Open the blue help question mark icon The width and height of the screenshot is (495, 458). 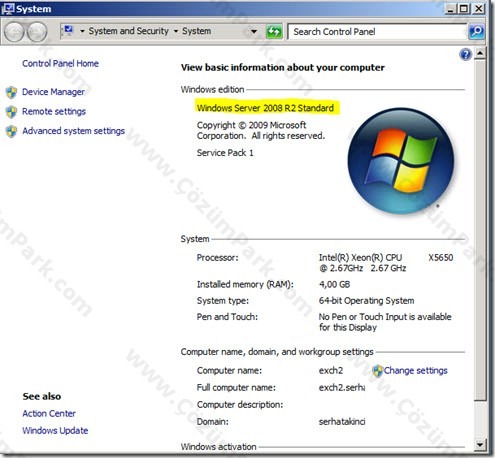point(465,54)
